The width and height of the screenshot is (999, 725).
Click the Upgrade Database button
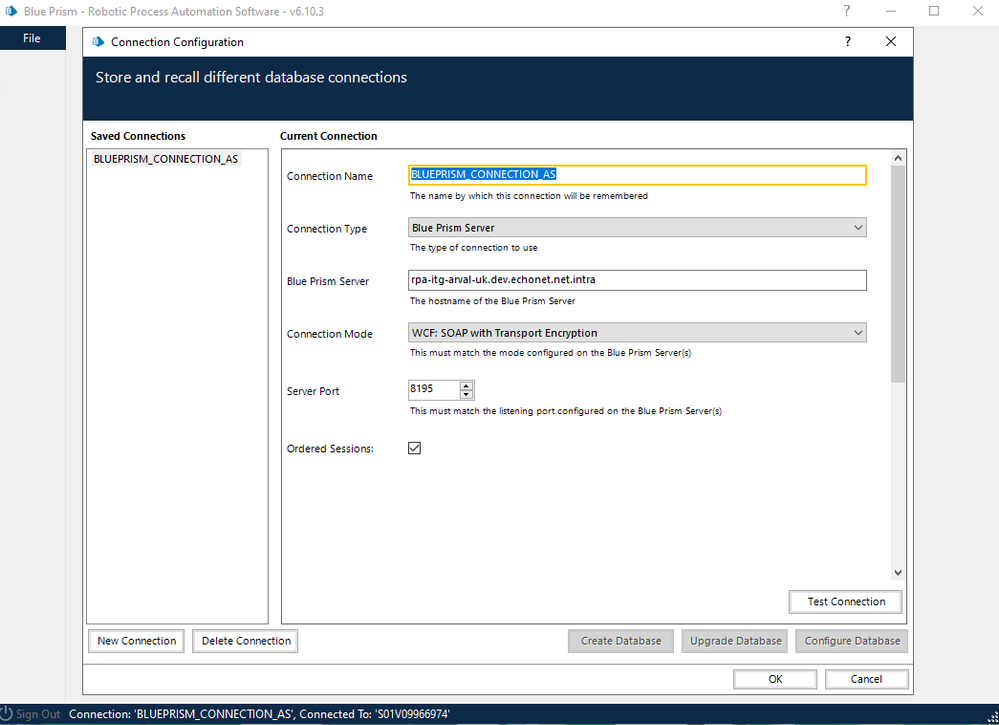(x=735, y=641)
